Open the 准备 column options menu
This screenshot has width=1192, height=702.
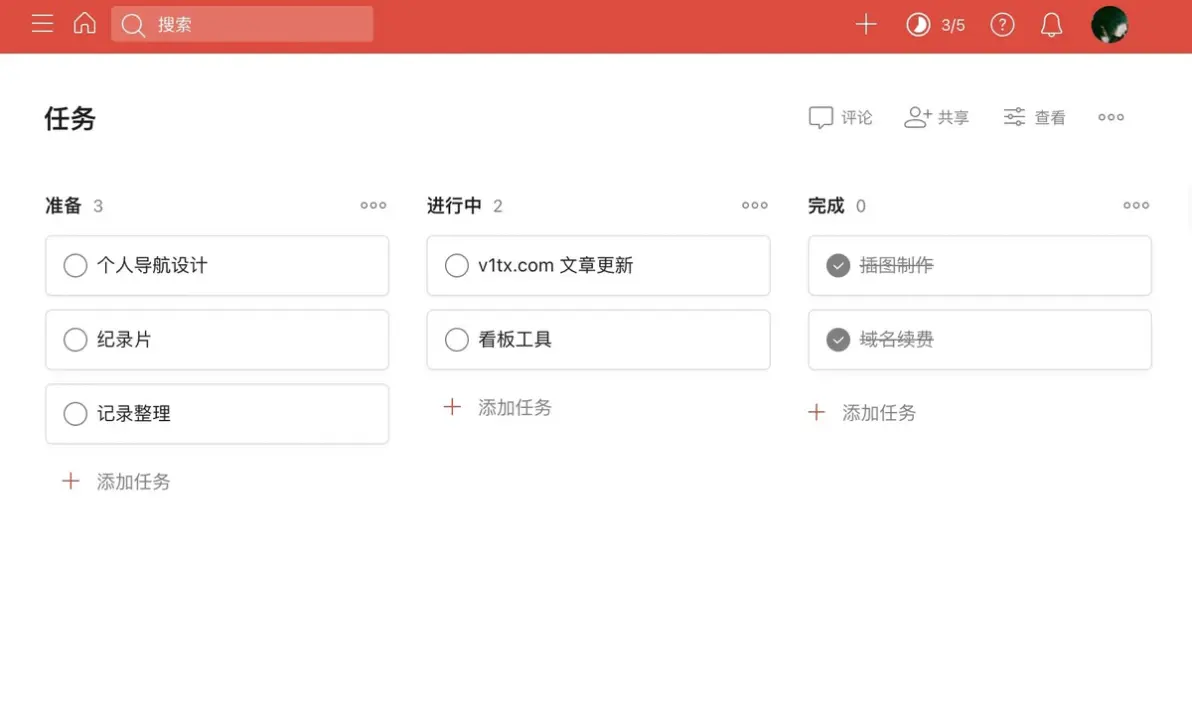tap(373, 205)
